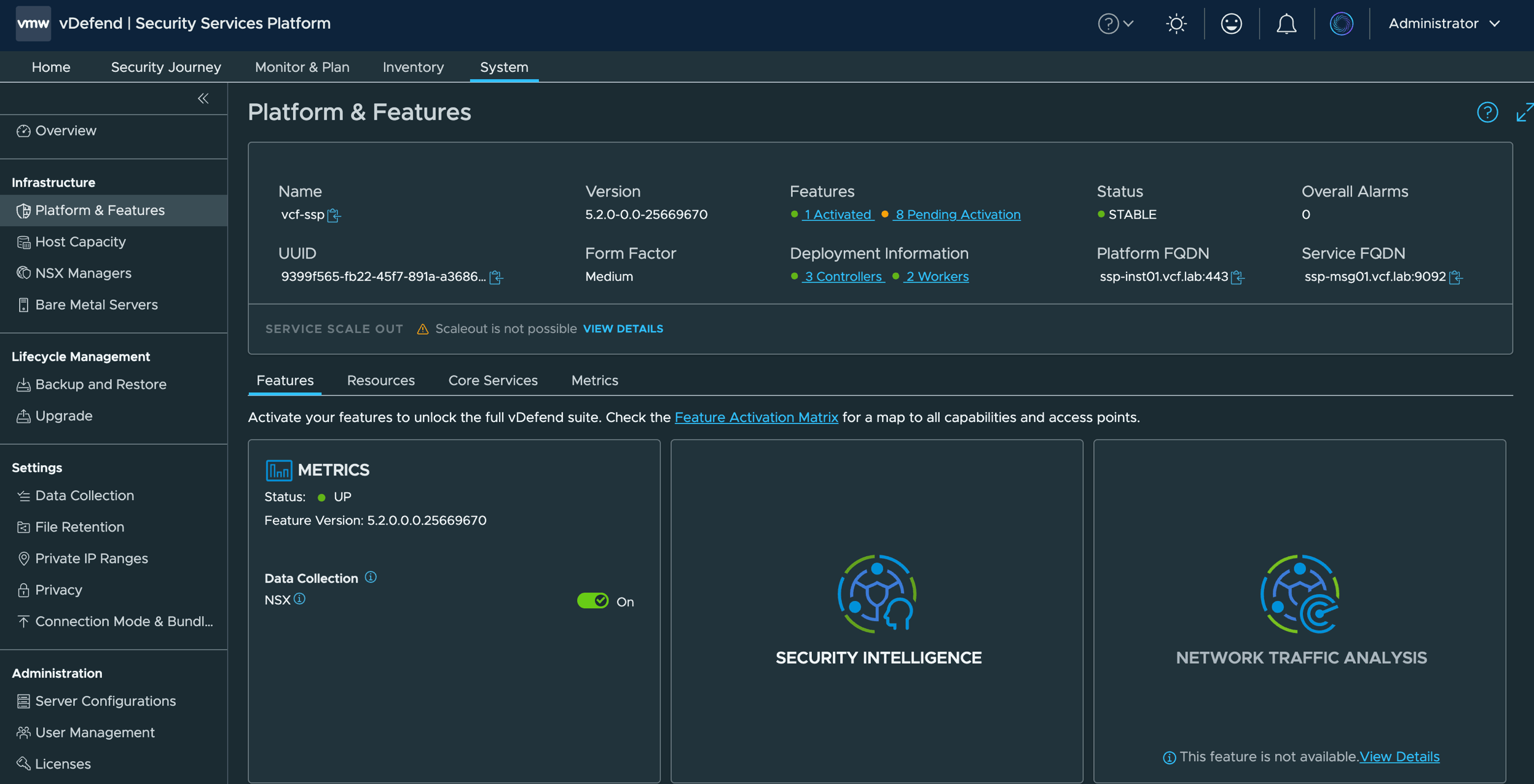Open the Inventory menu
Viewport: 1534px width, 784px height.
413,67
